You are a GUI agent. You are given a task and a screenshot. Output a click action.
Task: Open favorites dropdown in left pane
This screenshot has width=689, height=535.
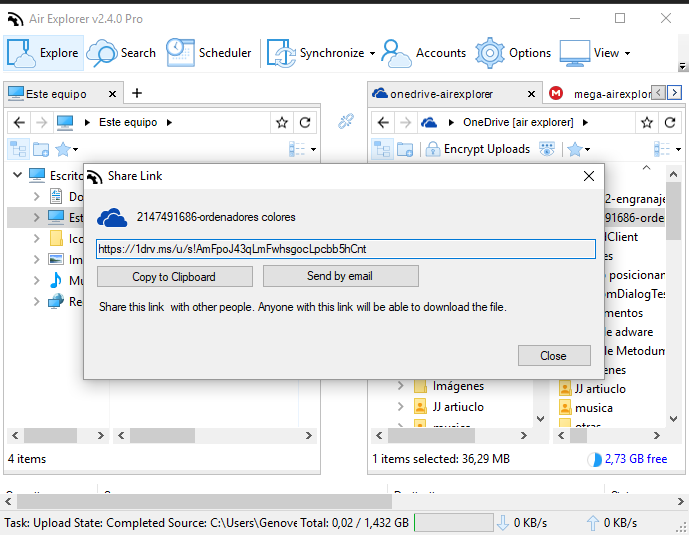pyautogui.click(x=67, y=149)
